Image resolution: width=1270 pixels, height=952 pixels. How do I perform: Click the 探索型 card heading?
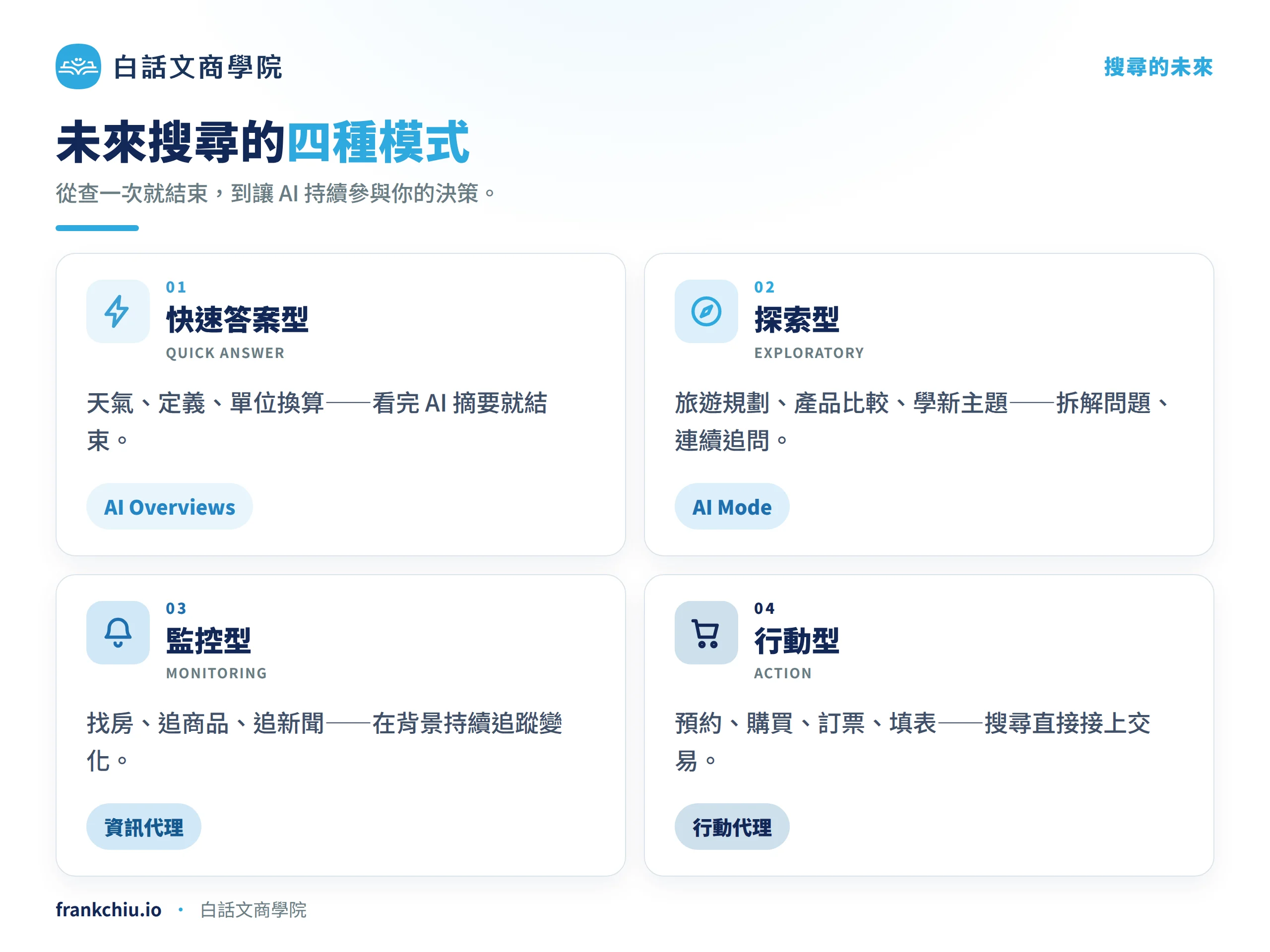(796, 320)
